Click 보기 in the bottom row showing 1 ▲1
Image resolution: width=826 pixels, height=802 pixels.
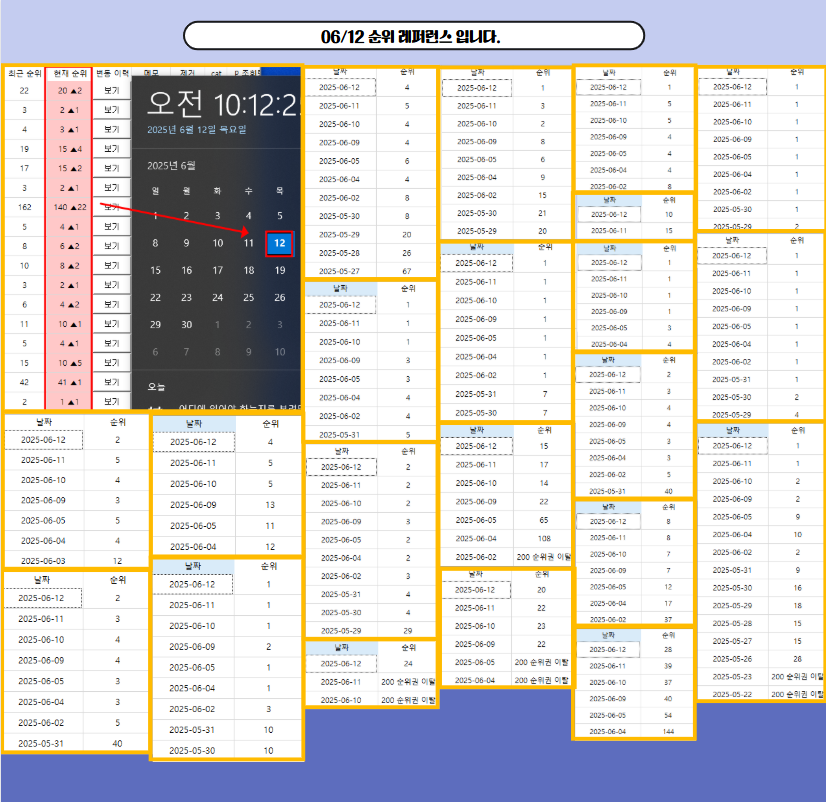tap(111, 402)
